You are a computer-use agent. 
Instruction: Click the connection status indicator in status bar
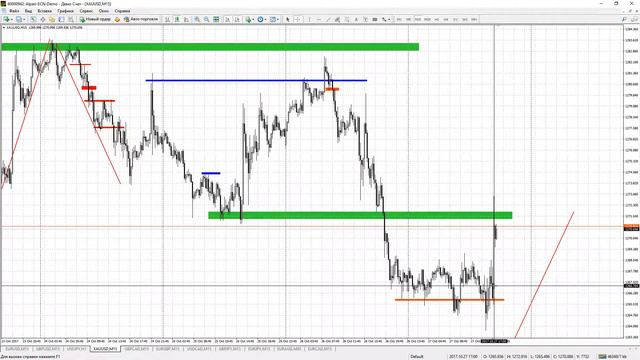click(x=613, y=356)
